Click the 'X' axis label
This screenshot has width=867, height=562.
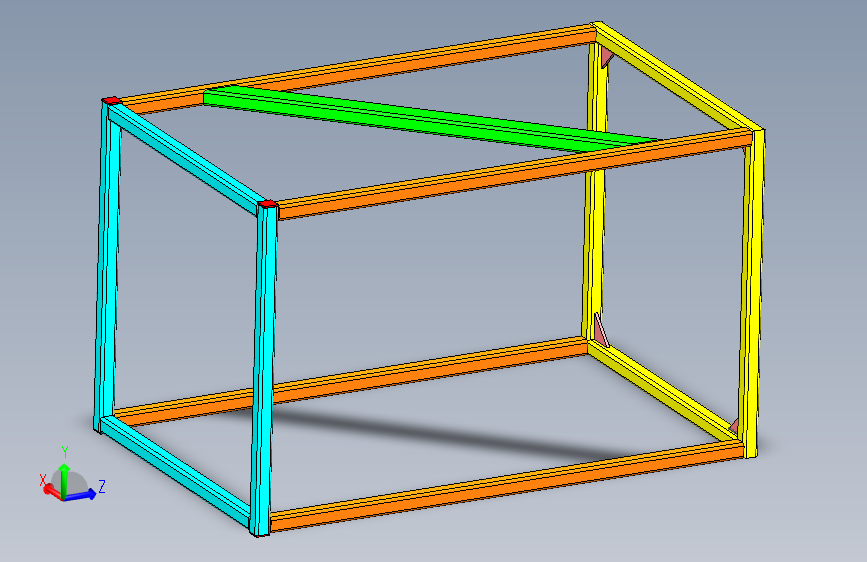[43, 480]
